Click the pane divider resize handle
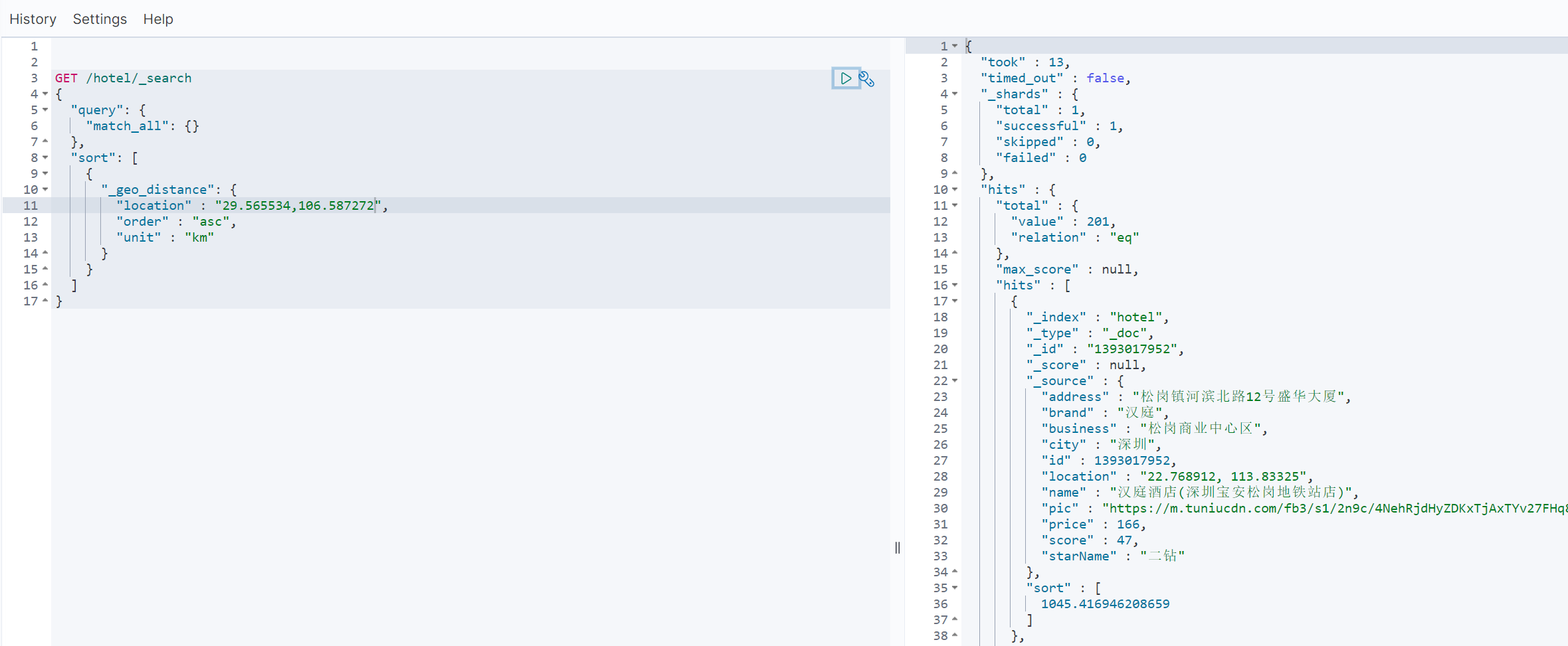 [x=898, y=548]
